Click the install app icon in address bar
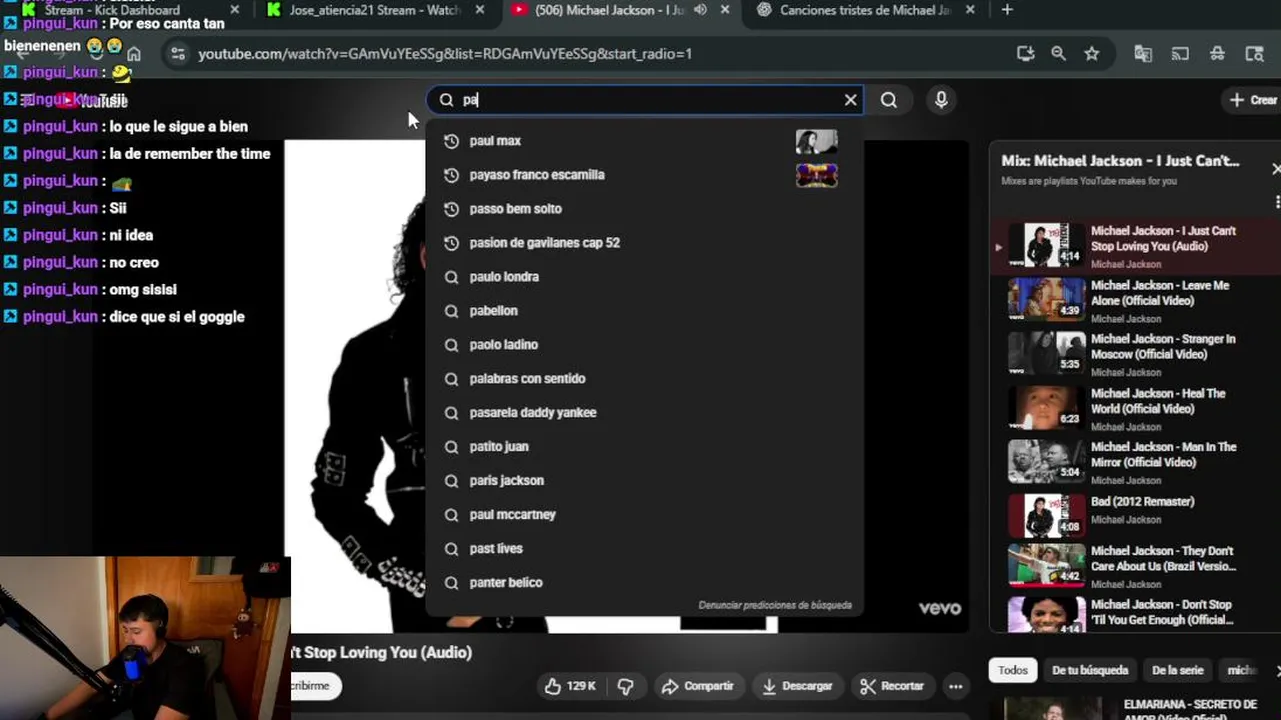 (x=1025, y=54)
